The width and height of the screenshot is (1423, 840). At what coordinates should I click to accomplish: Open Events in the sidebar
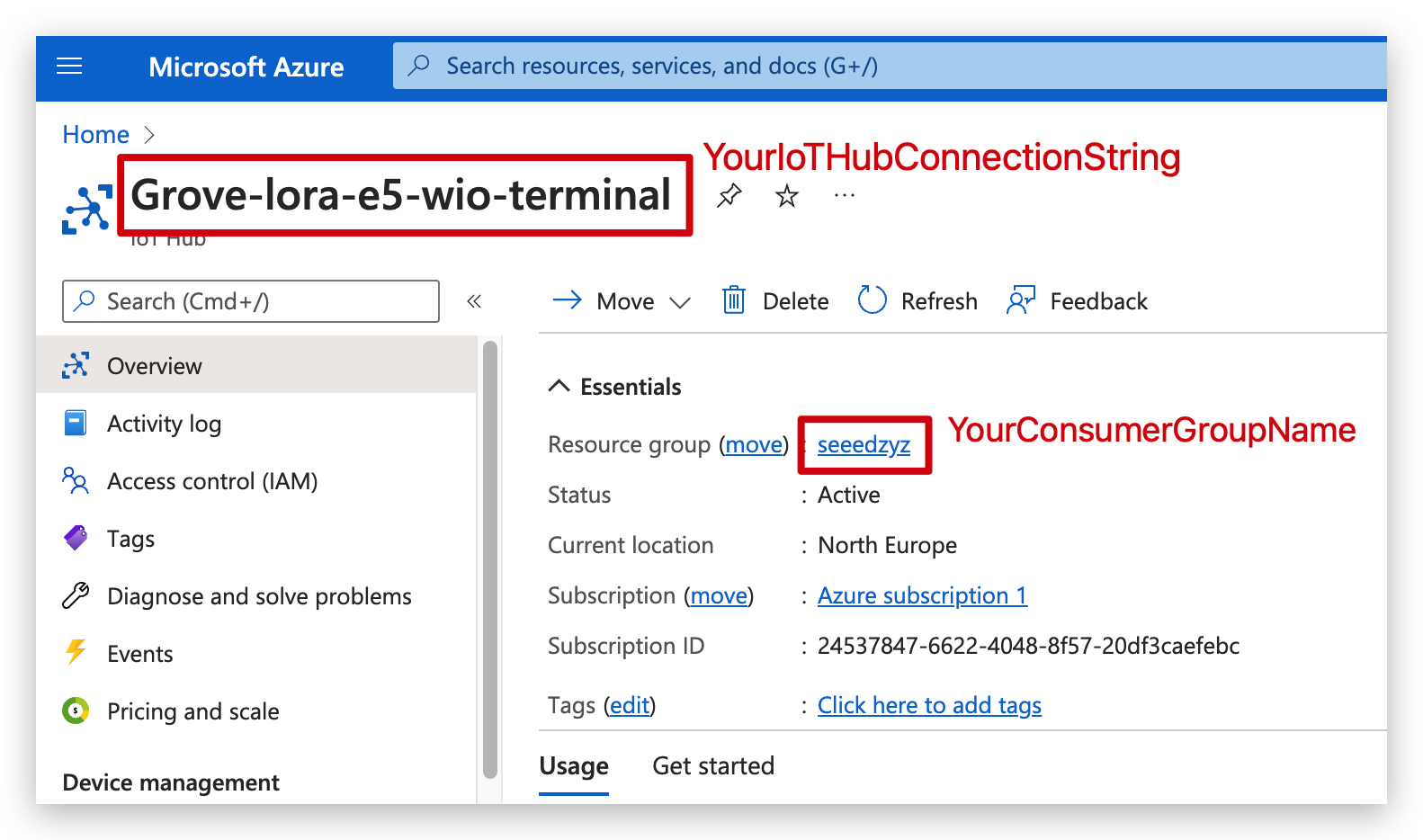(256, 653)
